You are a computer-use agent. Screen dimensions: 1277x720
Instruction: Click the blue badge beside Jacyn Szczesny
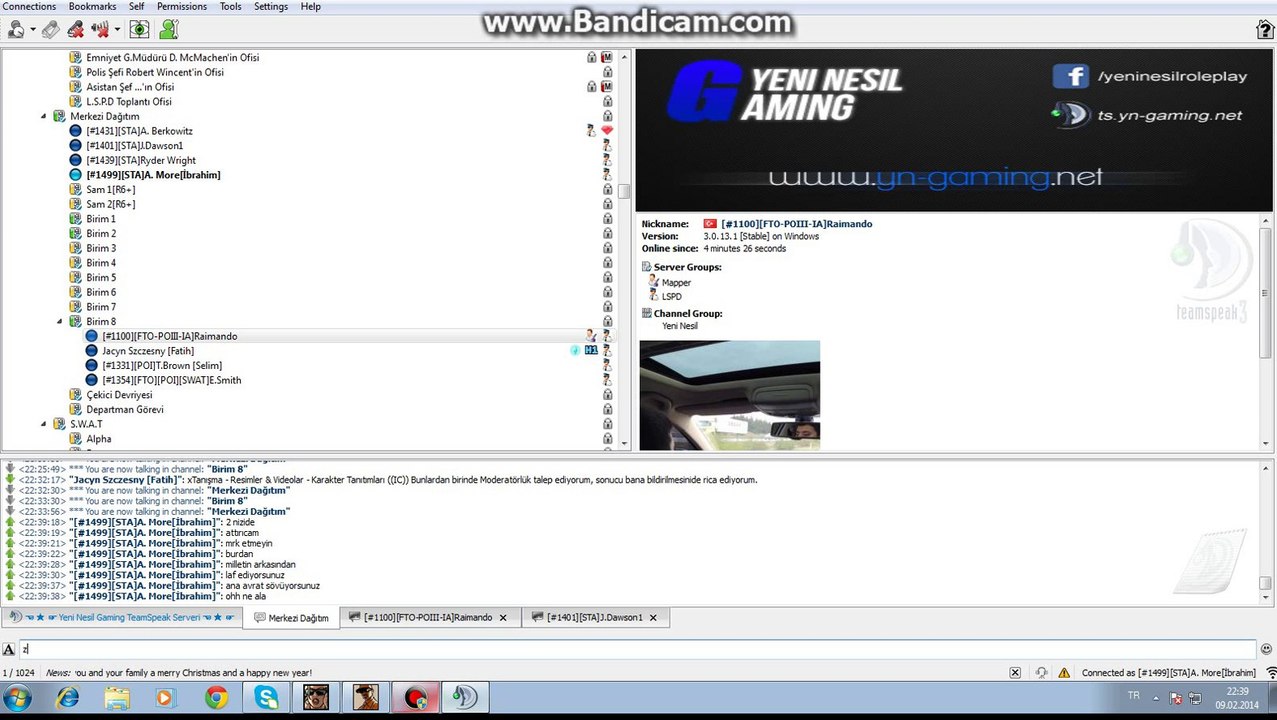pyautogui.click(x=591, y=351)
